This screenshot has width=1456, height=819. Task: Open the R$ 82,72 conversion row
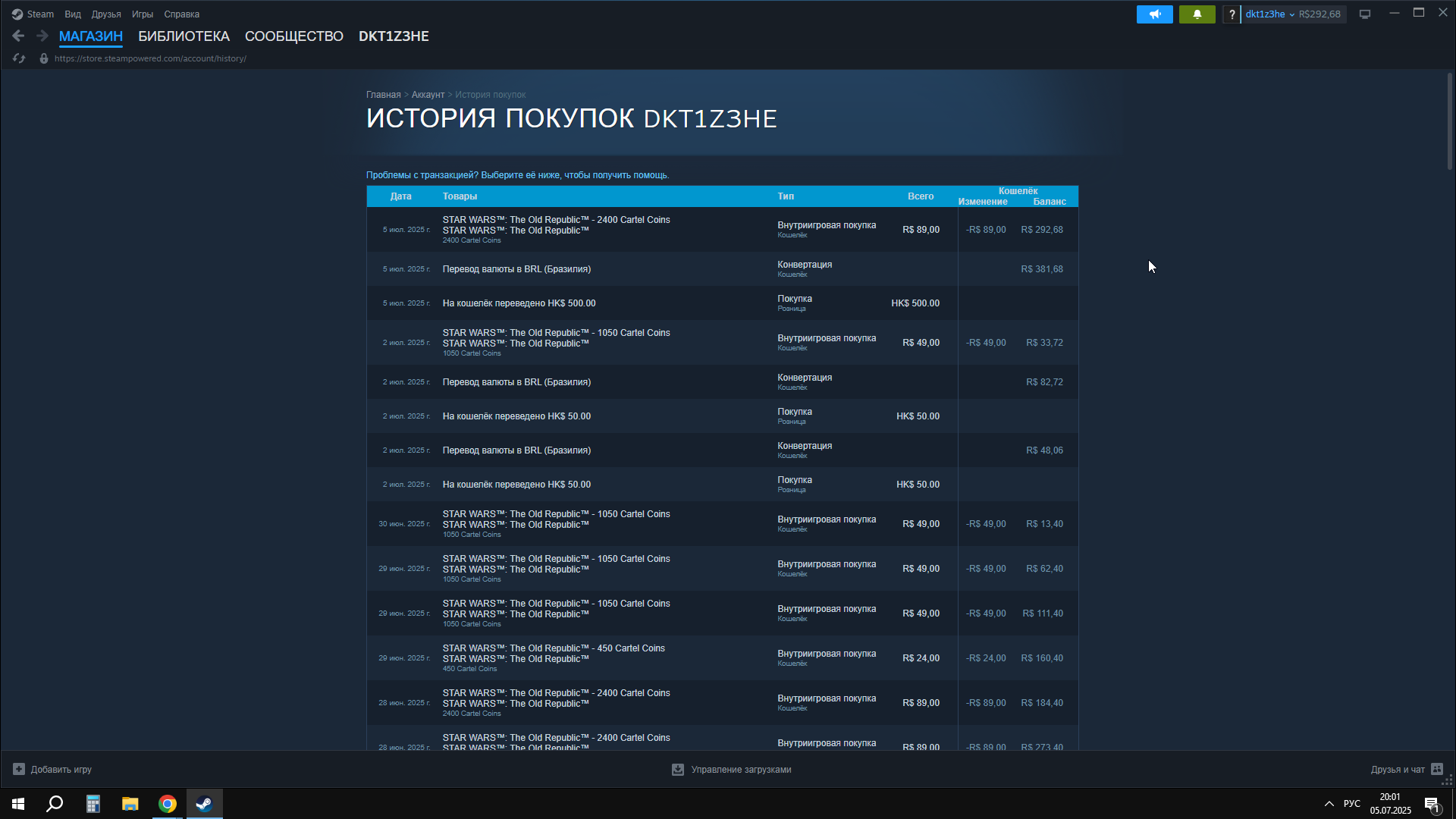[x=722, y=382]
